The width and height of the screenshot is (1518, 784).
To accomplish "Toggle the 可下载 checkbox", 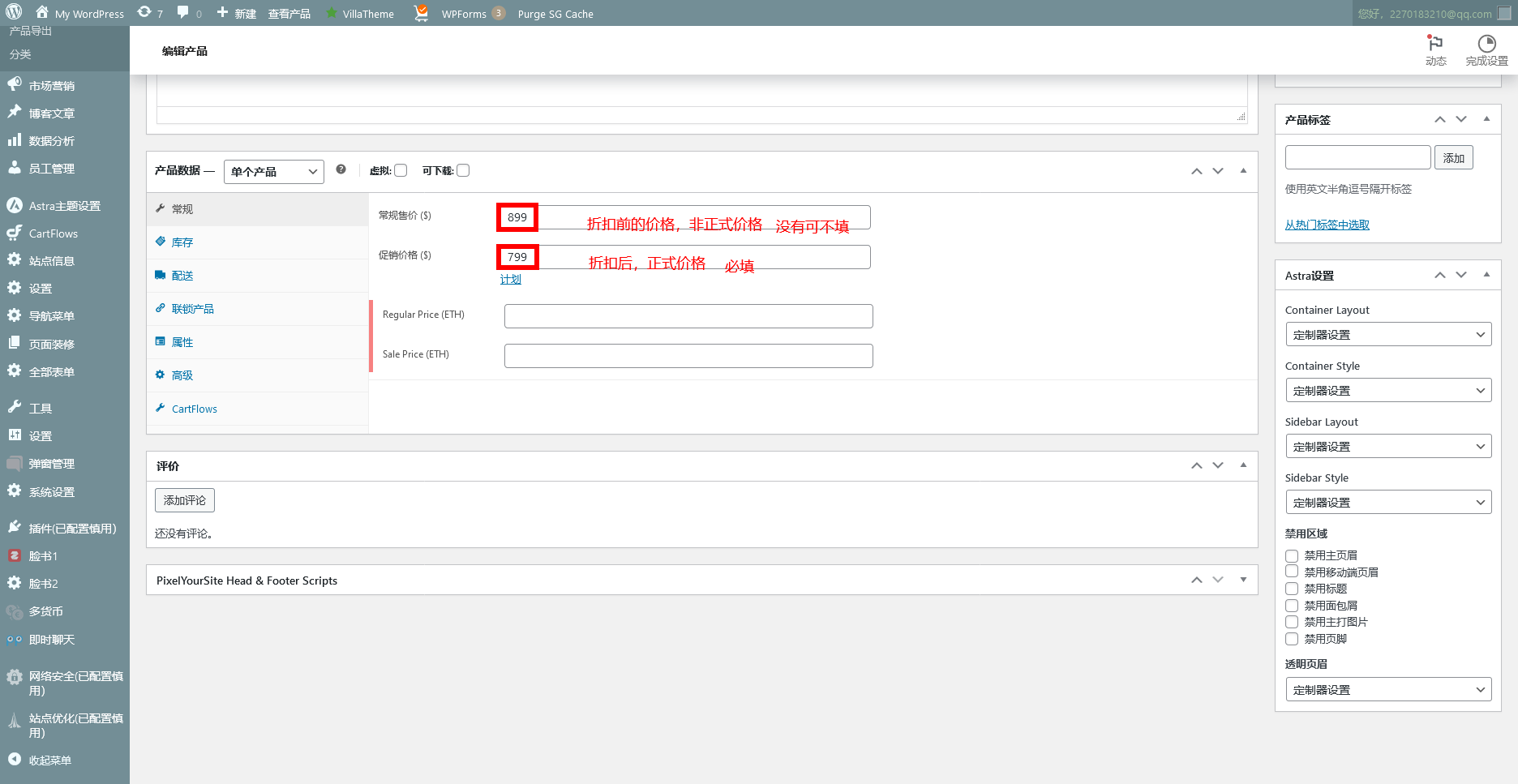I will click(463, 170).
